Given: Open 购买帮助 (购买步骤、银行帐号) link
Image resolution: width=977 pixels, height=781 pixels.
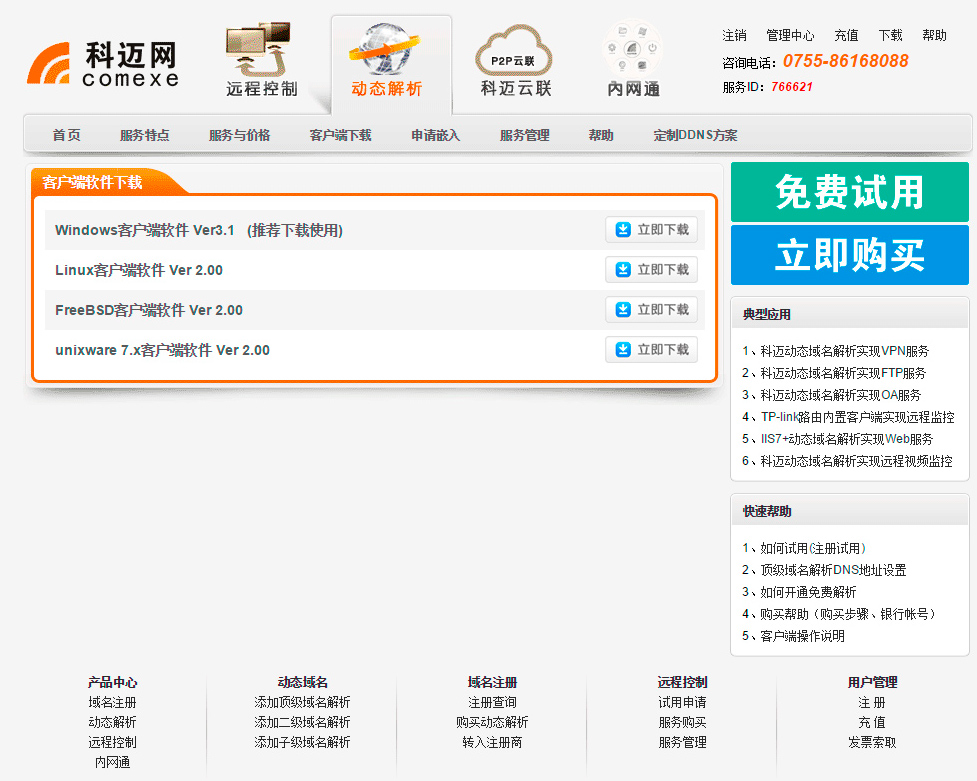Looking at the screenshot, I should point(847,614).
